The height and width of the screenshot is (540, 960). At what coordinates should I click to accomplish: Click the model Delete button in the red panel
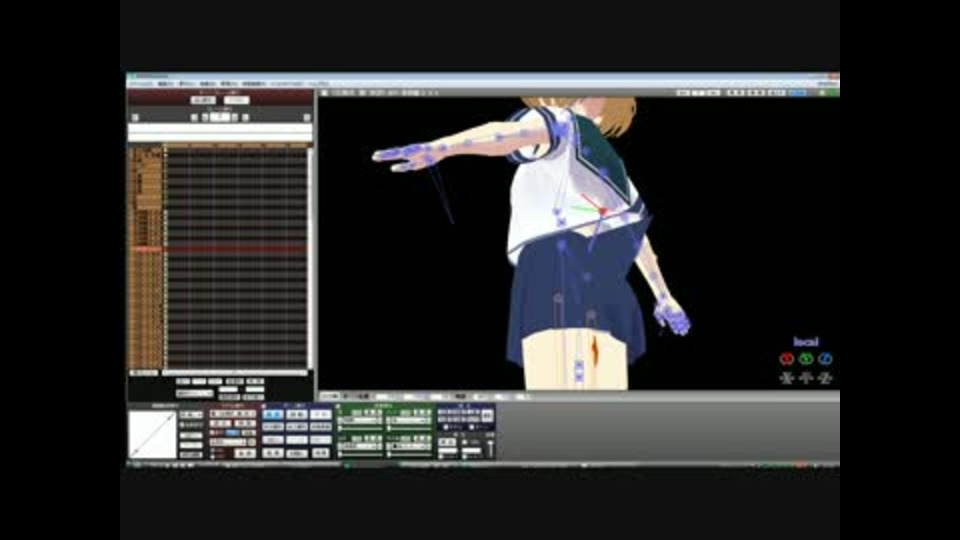coord(245,424)
